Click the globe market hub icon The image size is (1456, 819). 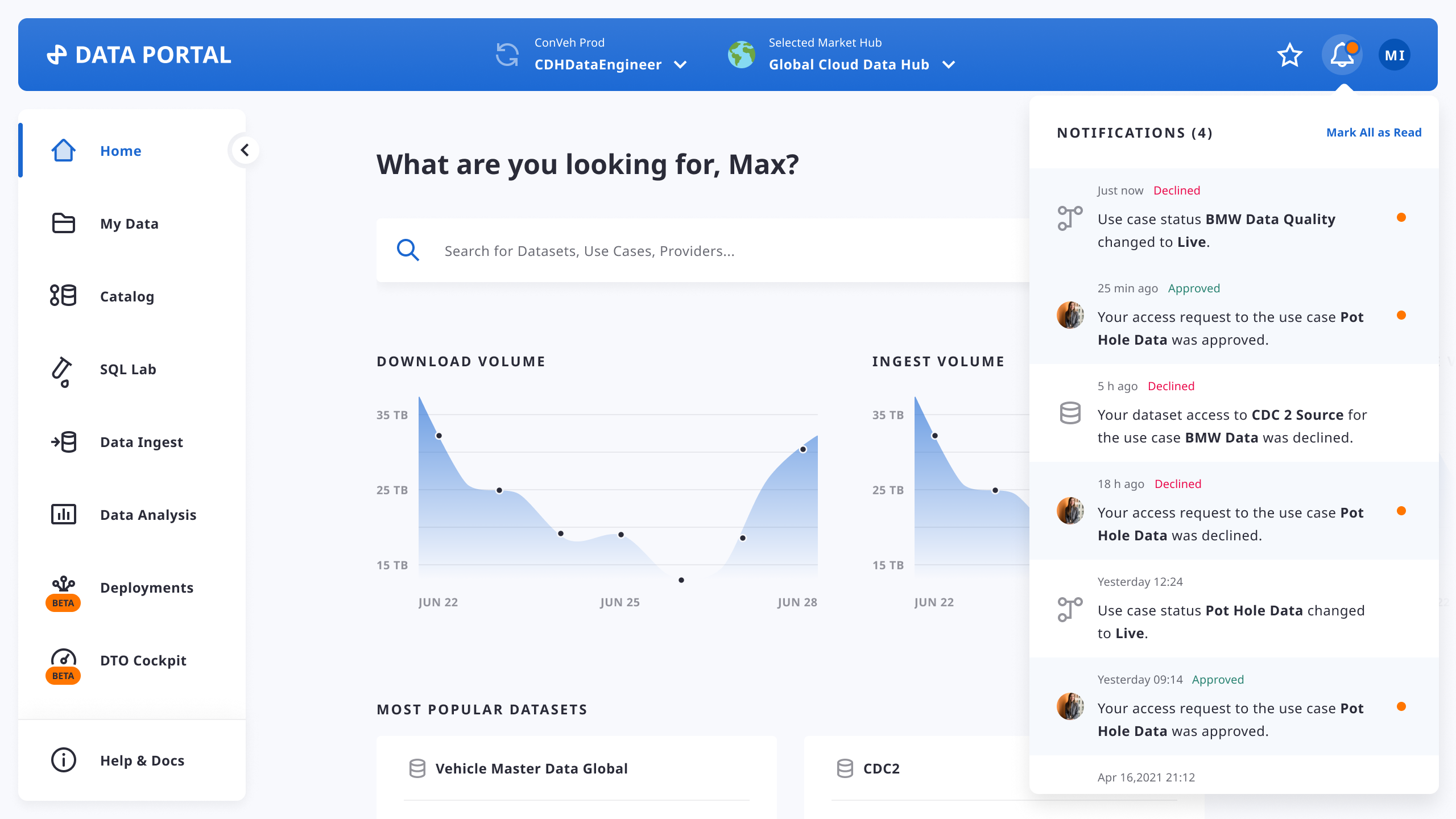tap(742, 55)
